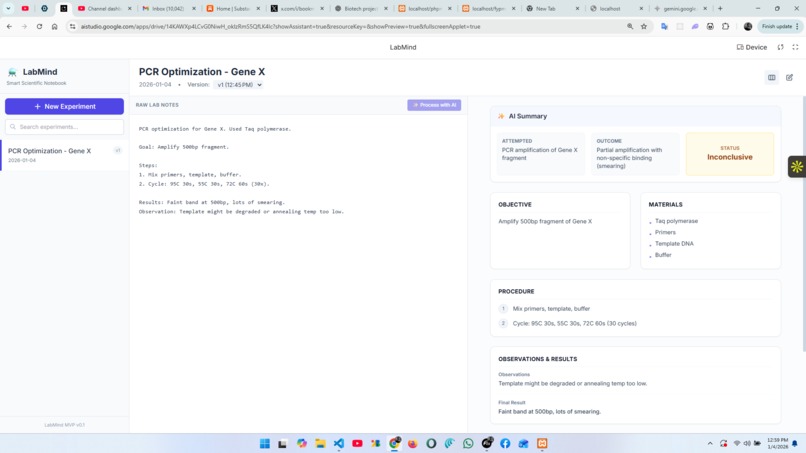Click the New Experiment button
Screen dimensions: 806x453
(x=64, y=106)
